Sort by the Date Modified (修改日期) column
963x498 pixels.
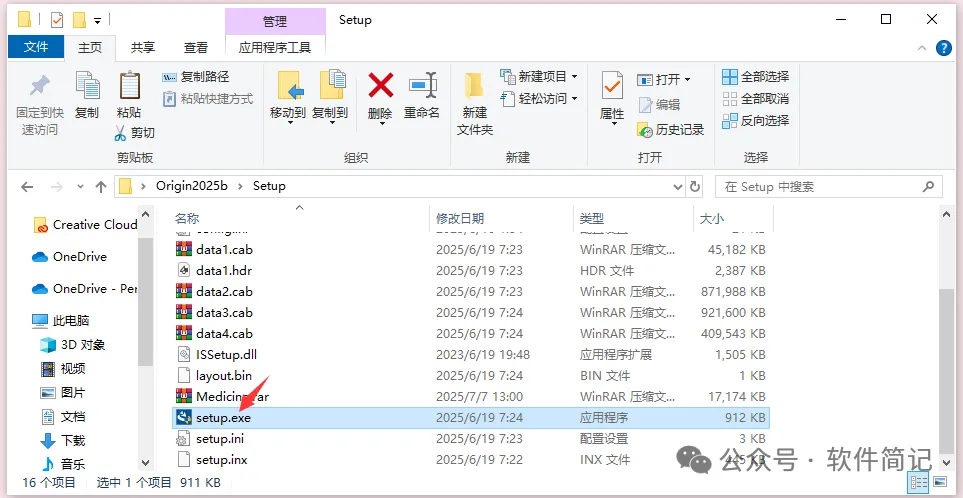pos(460,219)
